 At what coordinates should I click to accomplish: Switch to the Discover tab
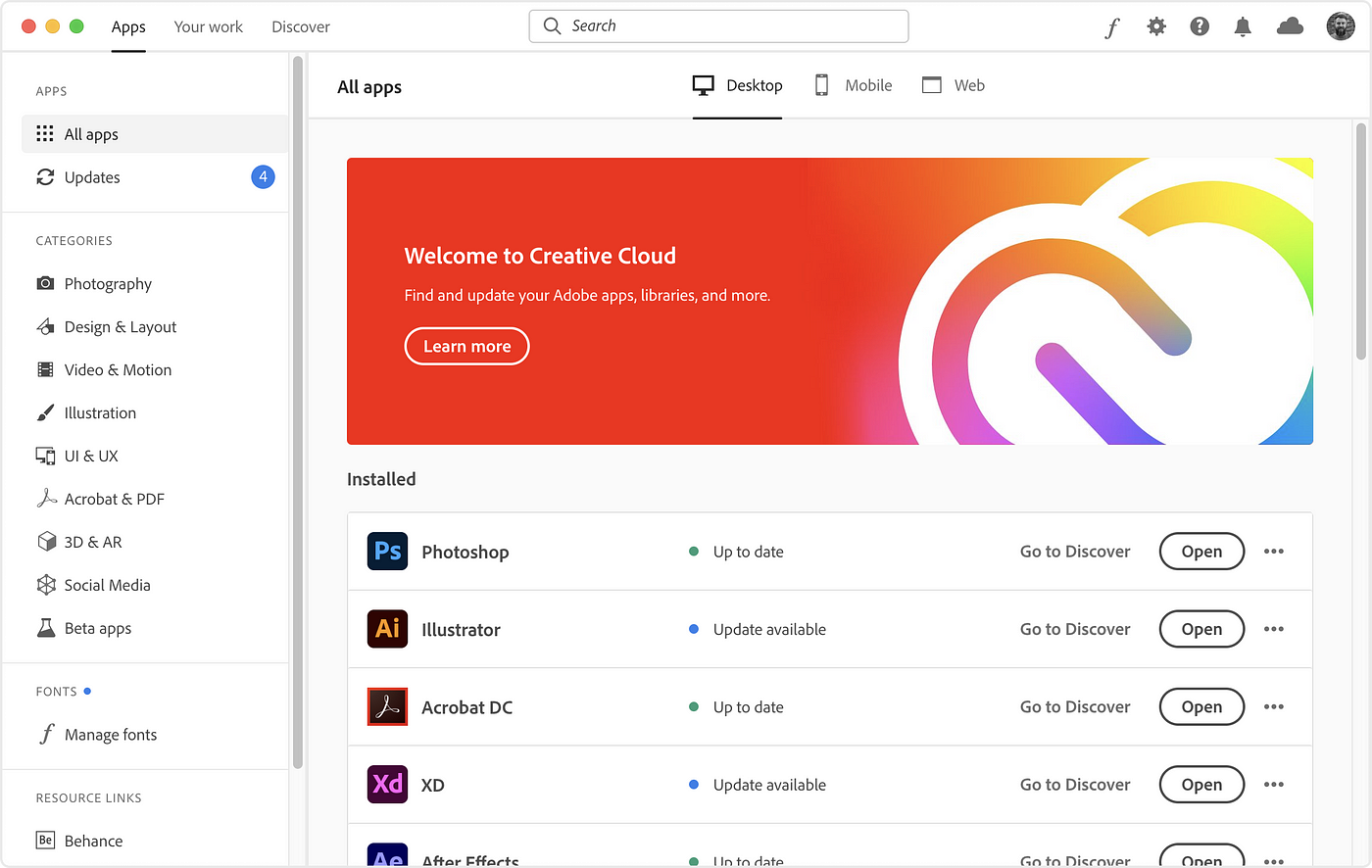click(301, 27)
